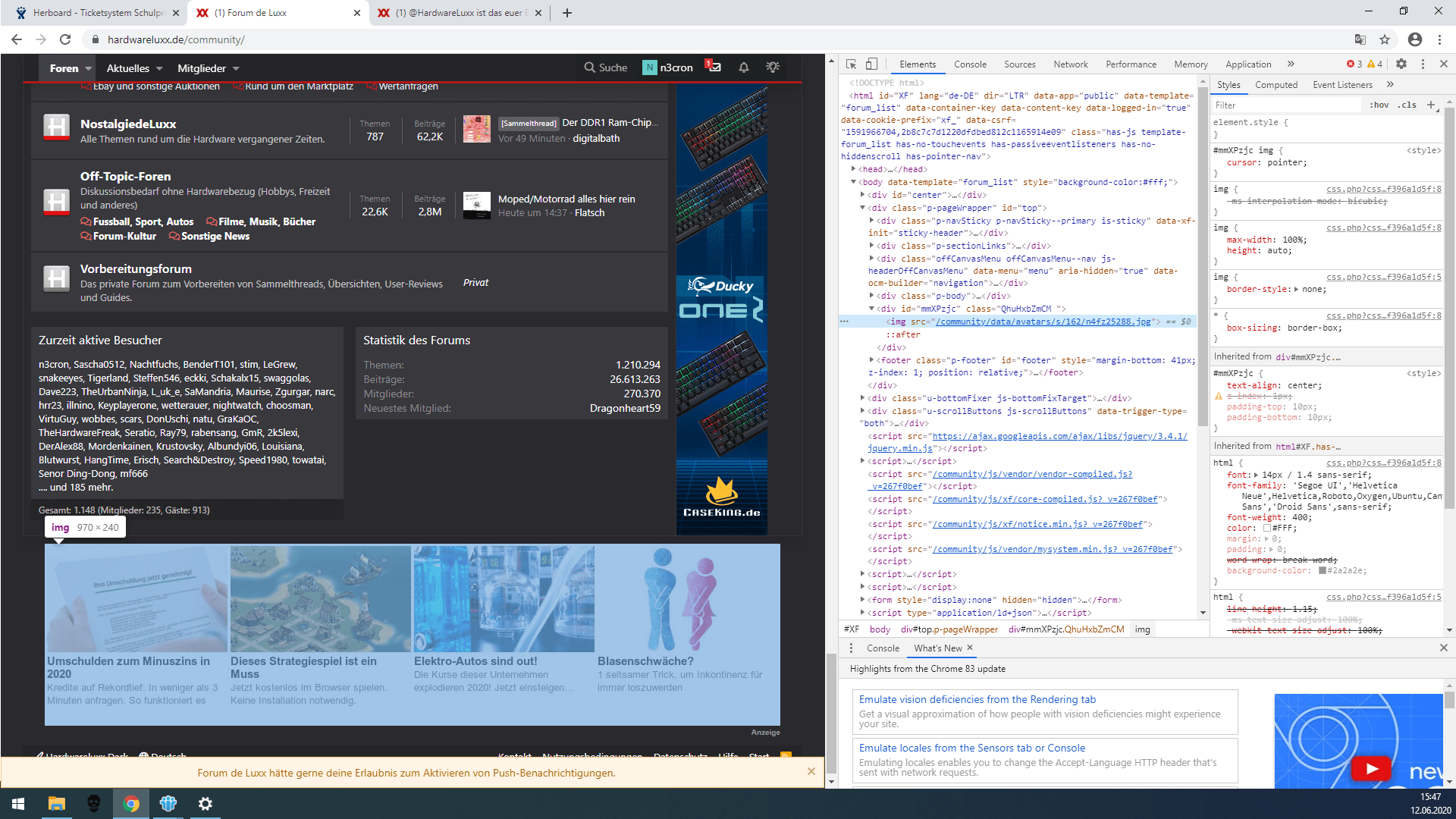Open the forum inbox envelope icon

pyautogui.click(x=714, y=67)
